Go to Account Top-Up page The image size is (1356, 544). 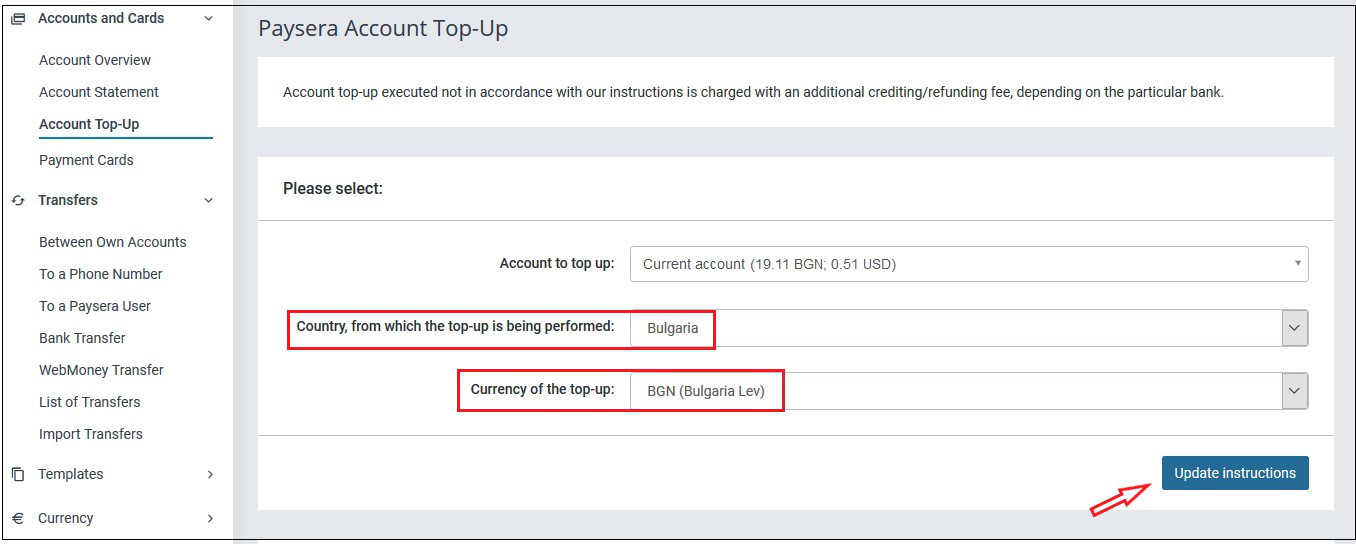89,124
